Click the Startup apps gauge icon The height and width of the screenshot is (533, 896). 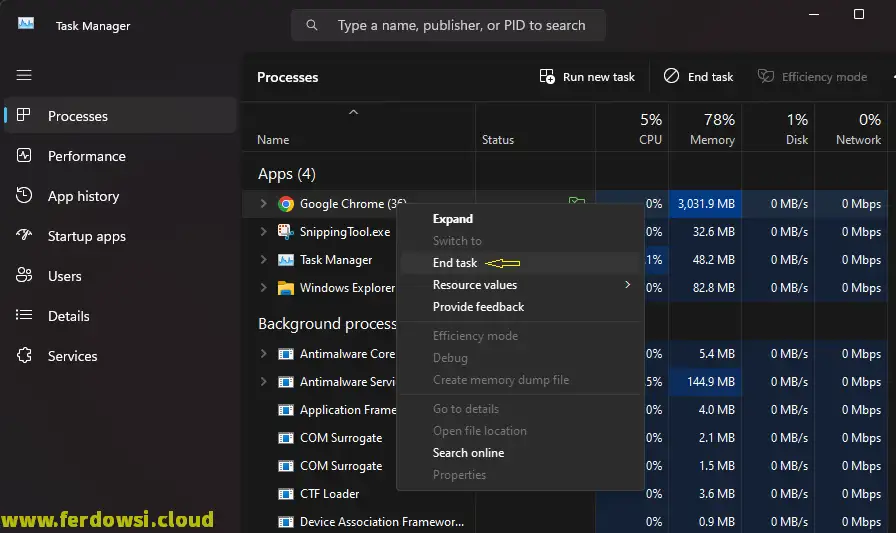click(x=24, y=234)
